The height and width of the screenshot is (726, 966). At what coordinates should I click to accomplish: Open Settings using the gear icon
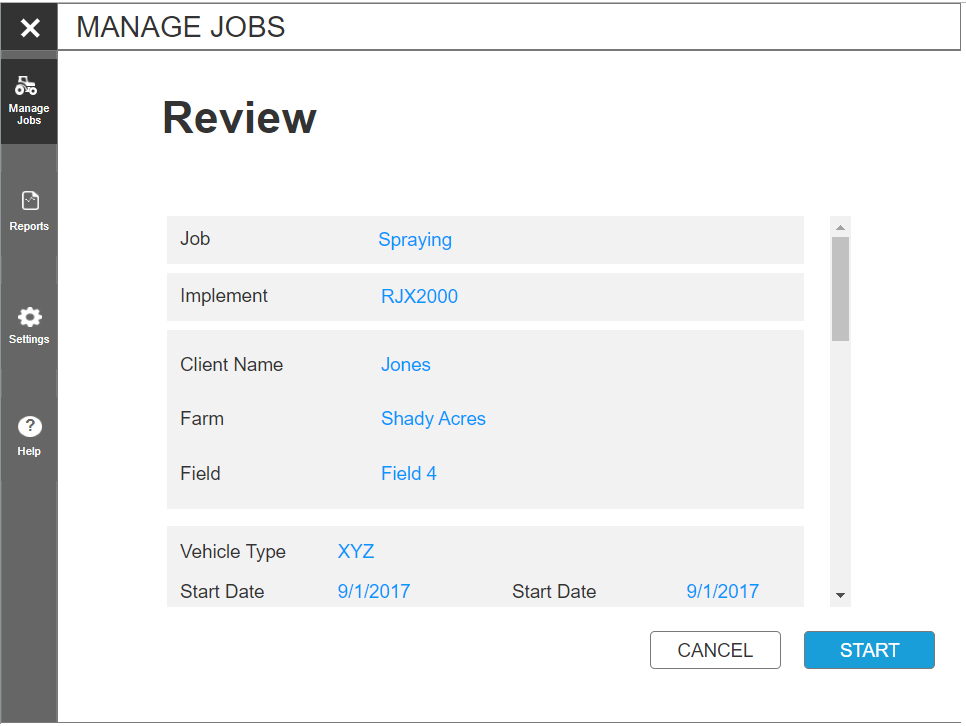29,317
